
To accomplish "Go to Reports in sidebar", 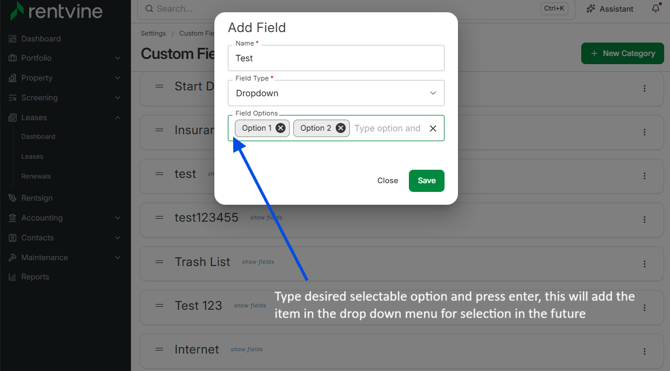I will coord(35,277).
